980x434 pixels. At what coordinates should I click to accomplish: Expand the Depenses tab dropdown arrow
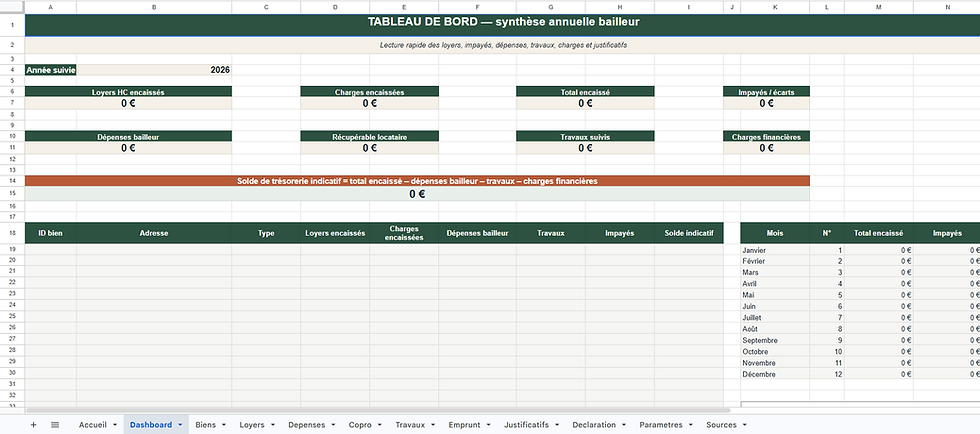[333, 425]
